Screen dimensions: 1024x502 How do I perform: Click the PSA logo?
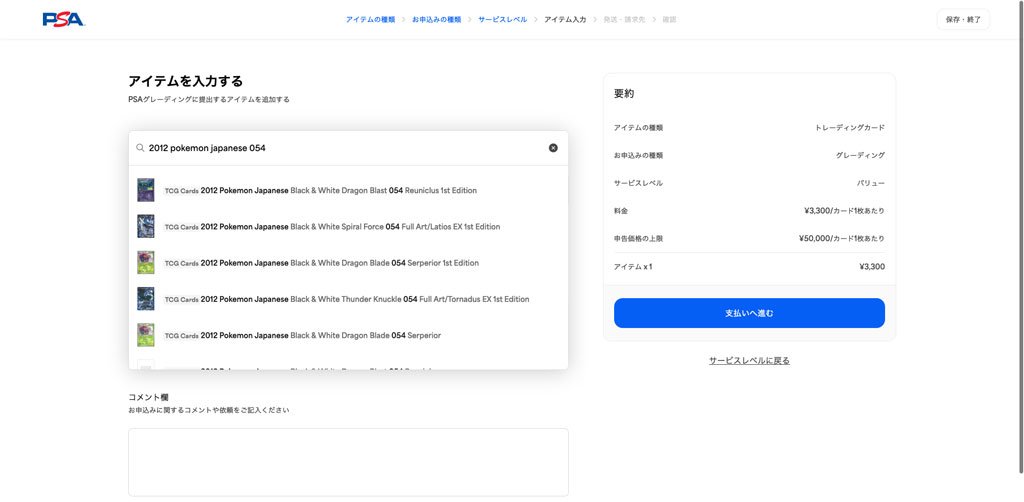(x=63, y=20)
